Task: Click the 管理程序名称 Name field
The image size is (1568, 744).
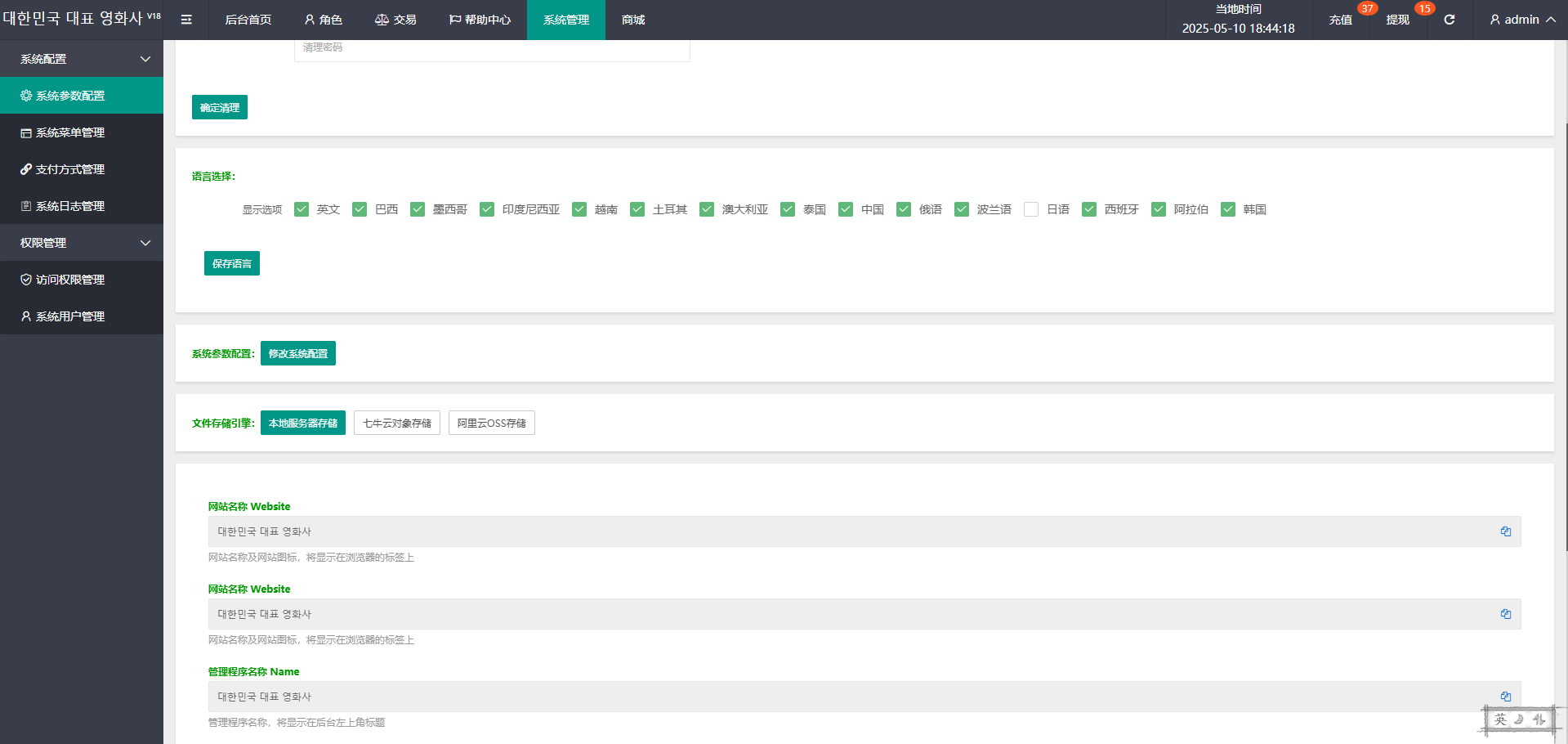Action: pos(864,697)
